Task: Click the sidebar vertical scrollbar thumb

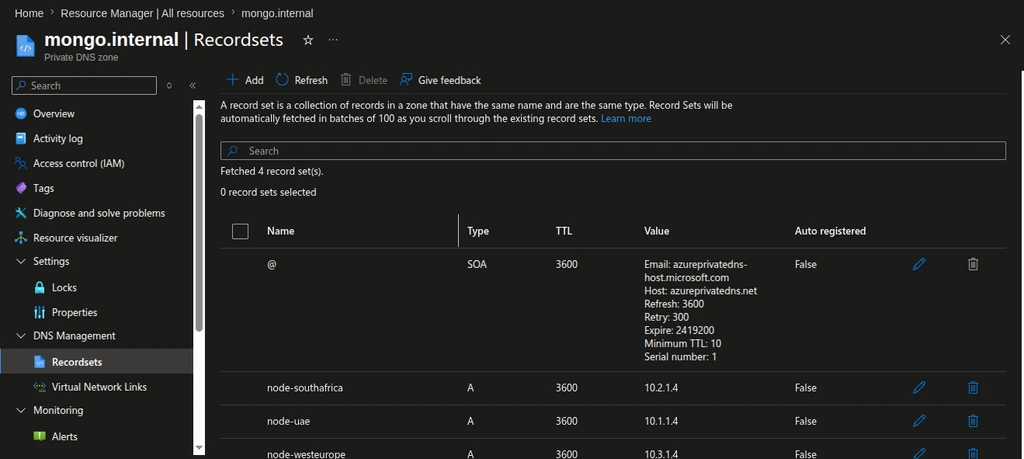Action: point(199,222)
